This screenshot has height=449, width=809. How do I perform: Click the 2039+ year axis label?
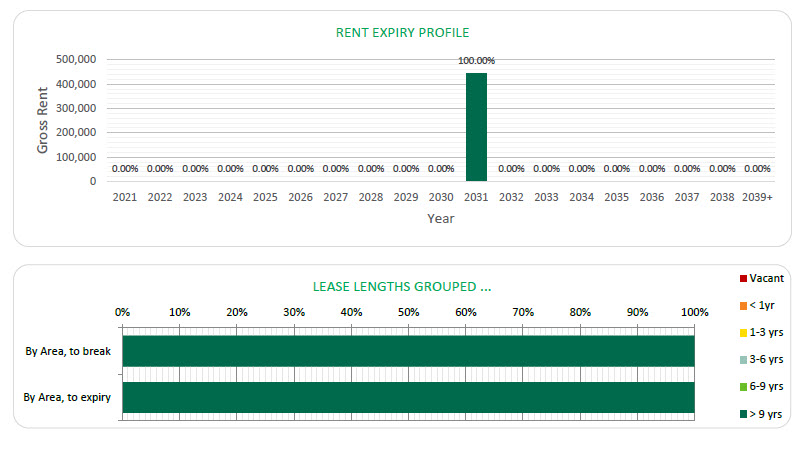click(757, 197)
